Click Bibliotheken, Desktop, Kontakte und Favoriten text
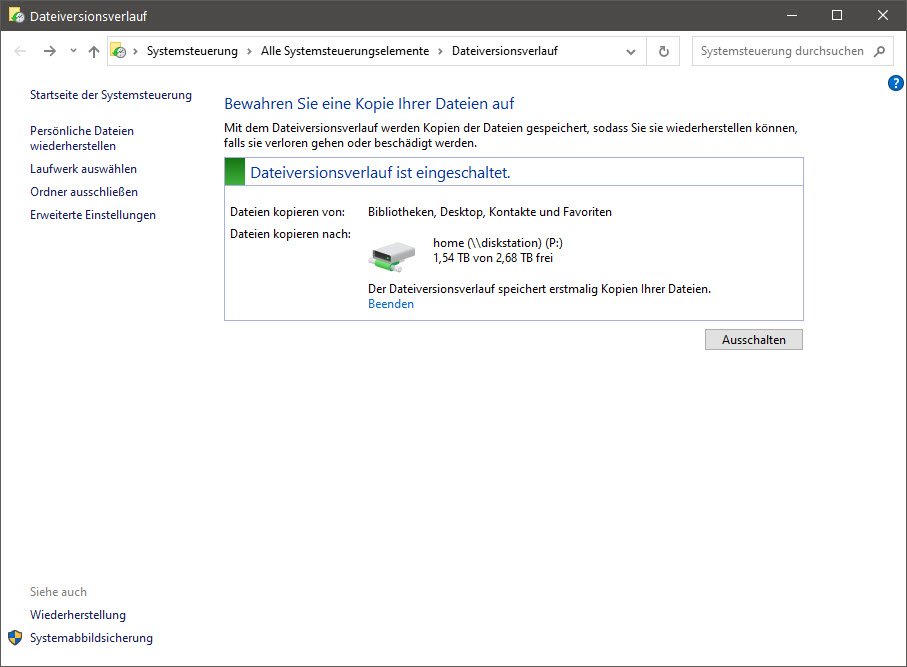907x667 pixels. 489,212
